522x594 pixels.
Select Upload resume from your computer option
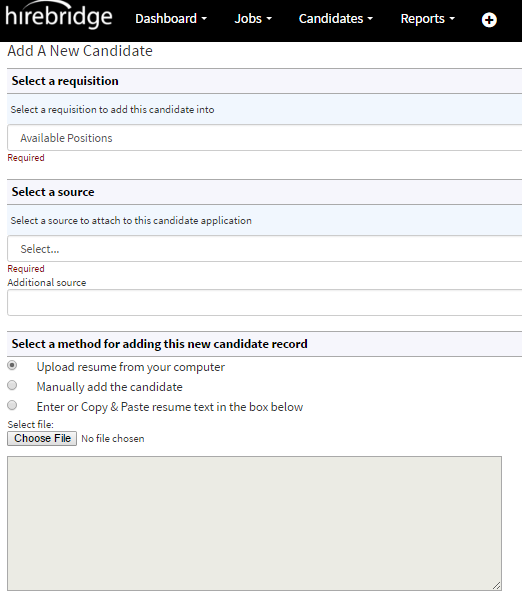[x=12, y=366]
